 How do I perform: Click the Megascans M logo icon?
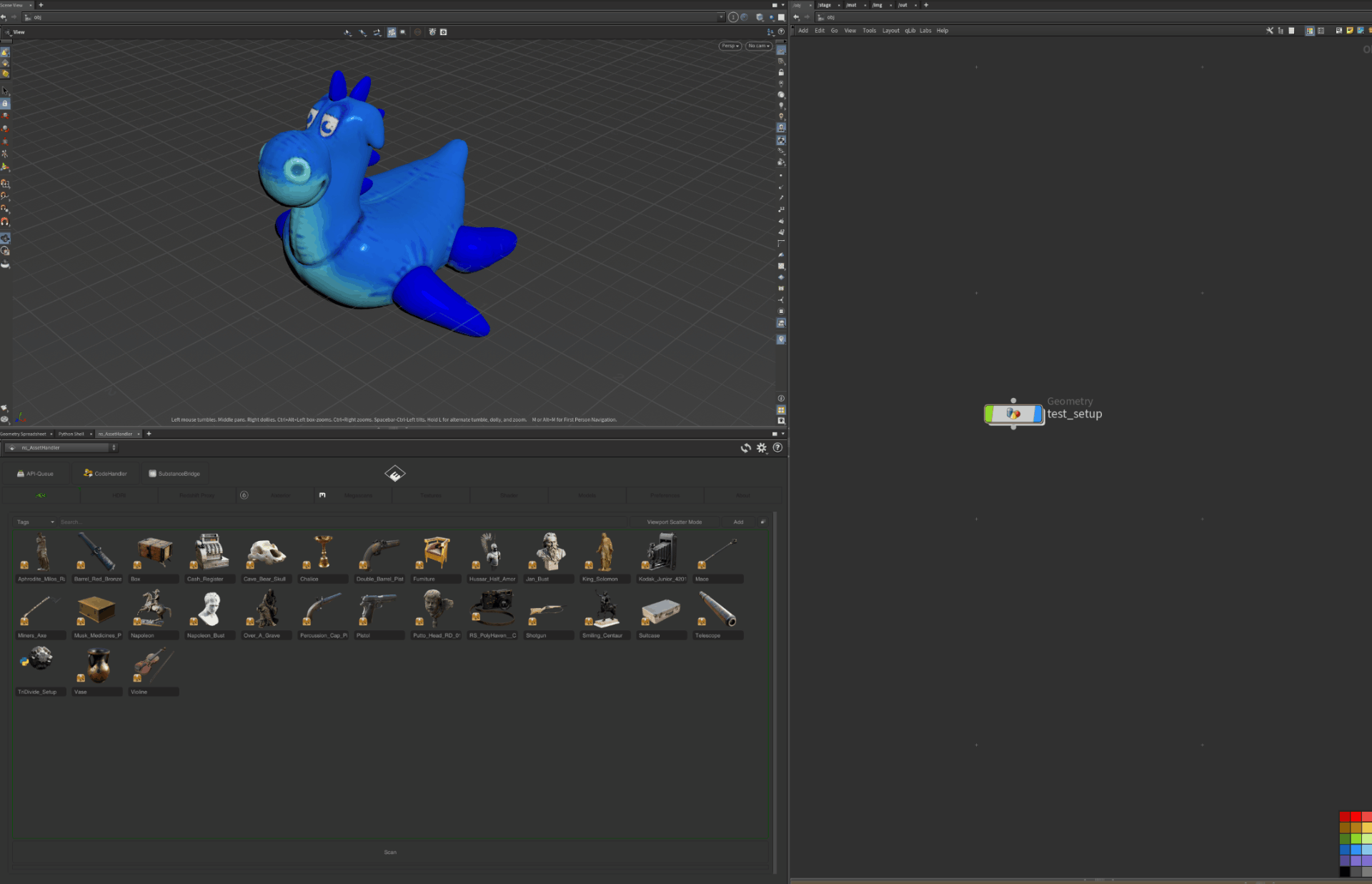(x=322, y=495)
